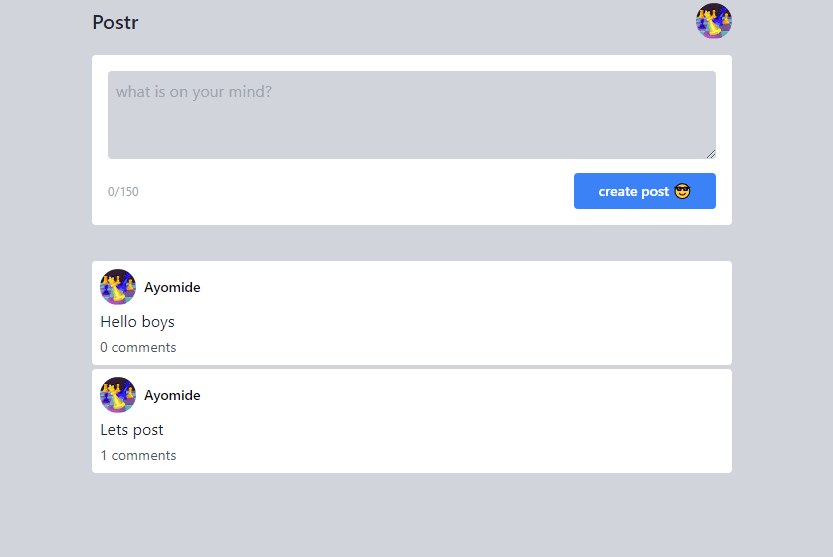This screenshot has width=833, height=557.
Task: Click white space beside the character counter
Action: 350,192
